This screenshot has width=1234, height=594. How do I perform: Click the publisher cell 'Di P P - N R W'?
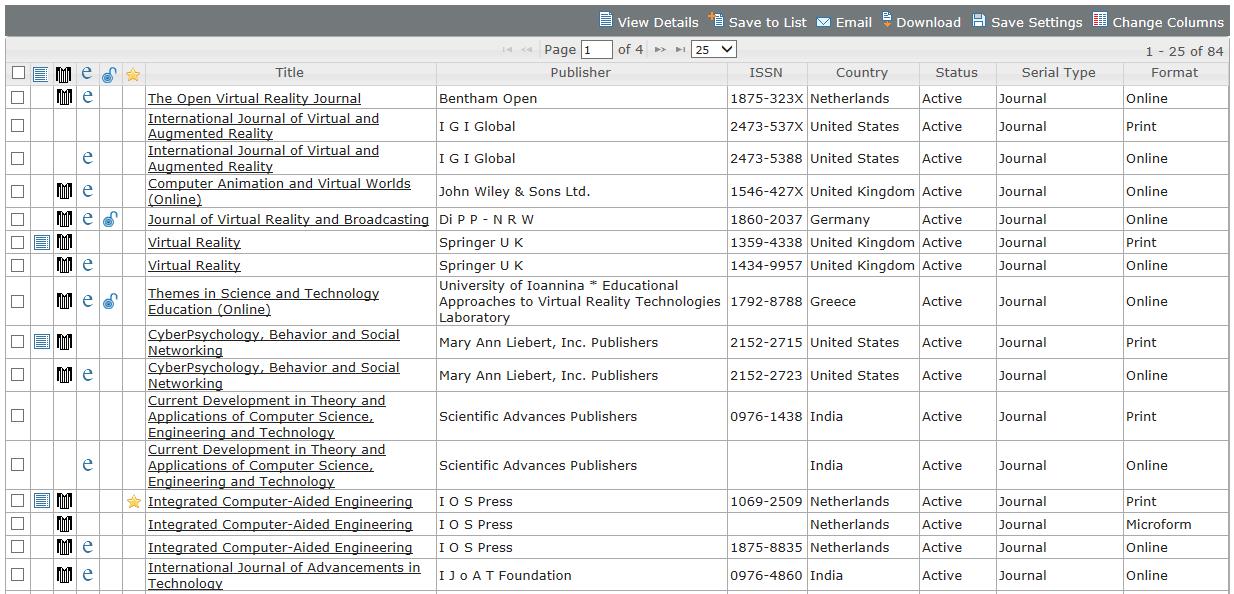click(x=486, y=220)
